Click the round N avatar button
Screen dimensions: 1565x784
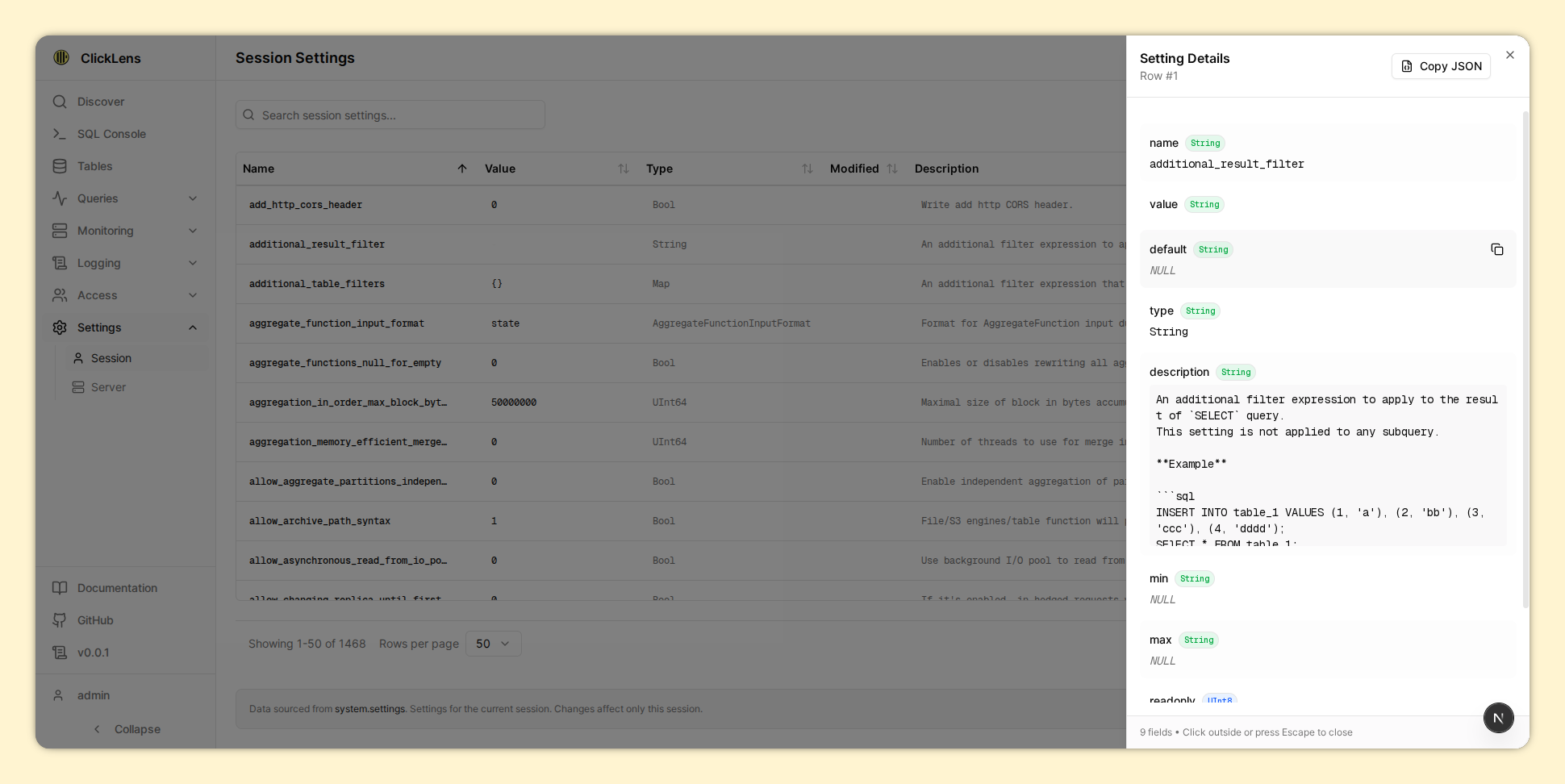pos(1498,718)
